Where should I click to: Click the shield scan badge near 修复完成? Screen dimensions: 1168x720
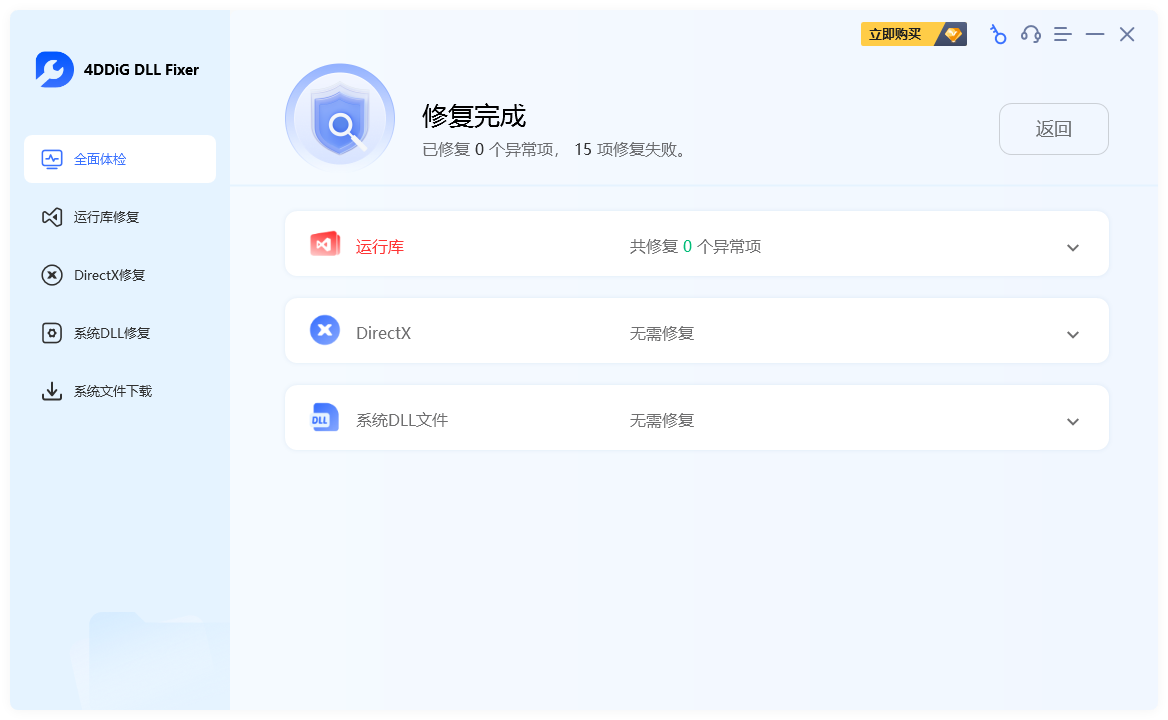(x=340, y=117)
